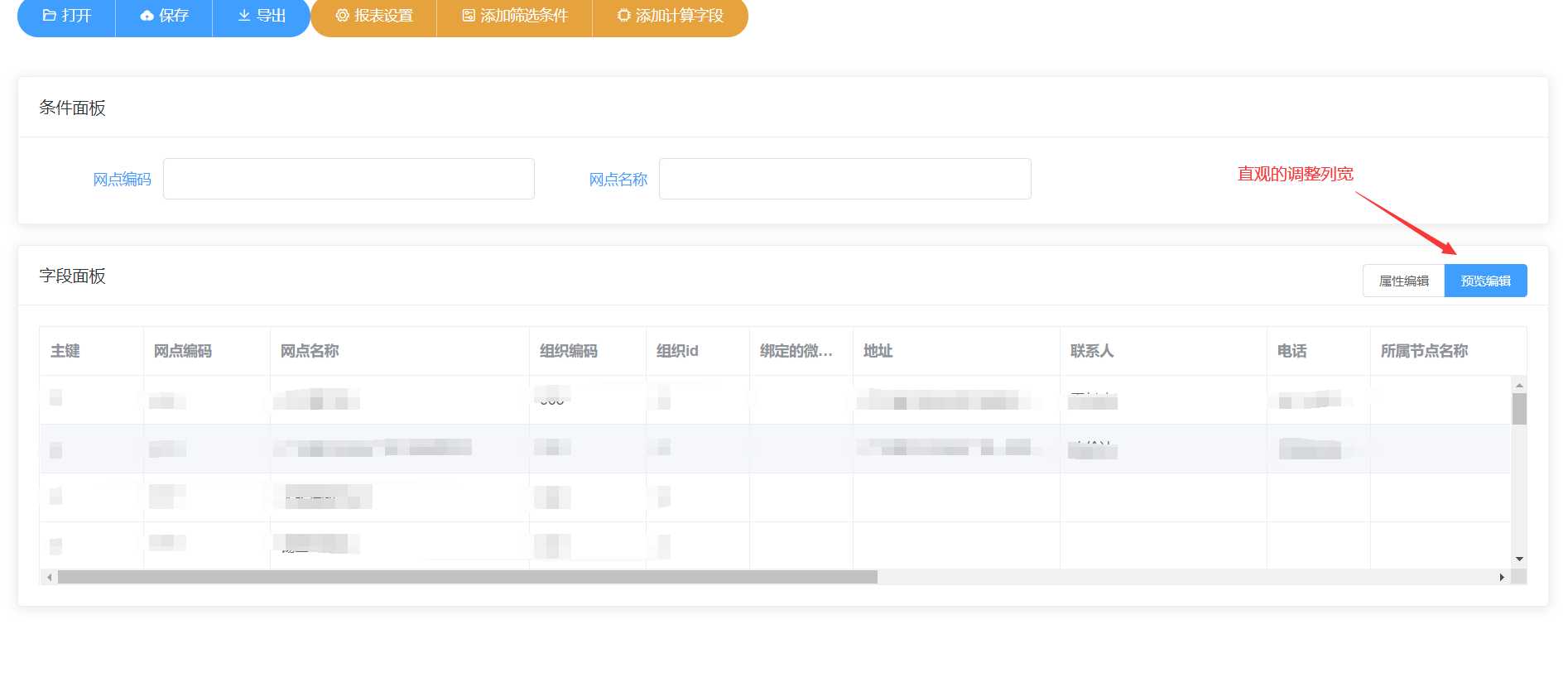The image size is (1568, 682).
Task: Click the horizontal scrollbar right arrow
Action: pyautogui.click(x=1502, y=577)
